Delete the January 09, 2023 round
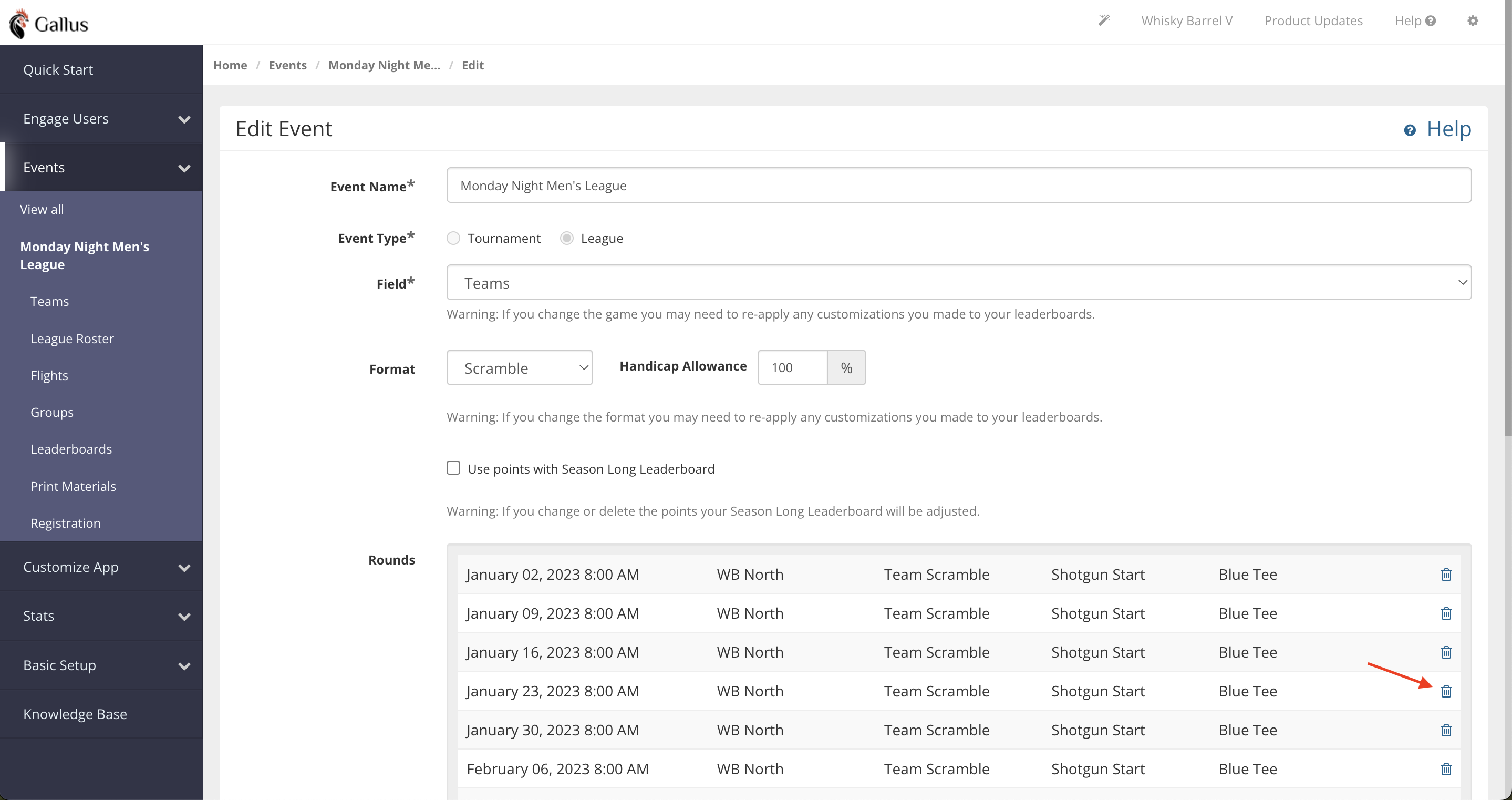The width and height of the screenshot is (1512, 800). pos(1446,613)
